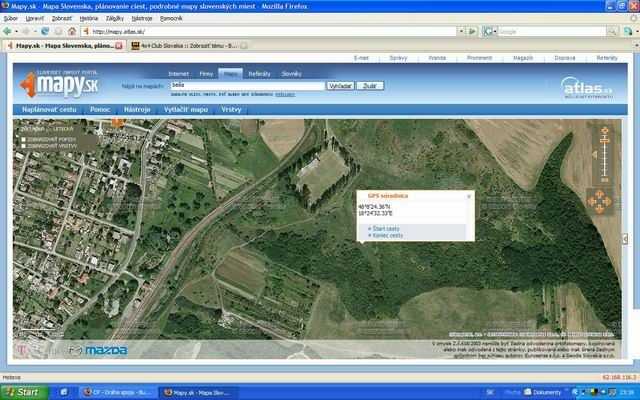Switch to Mapy.sk taskbar button
This screenshot has height=400, width=640.
[x=198, y=393]
